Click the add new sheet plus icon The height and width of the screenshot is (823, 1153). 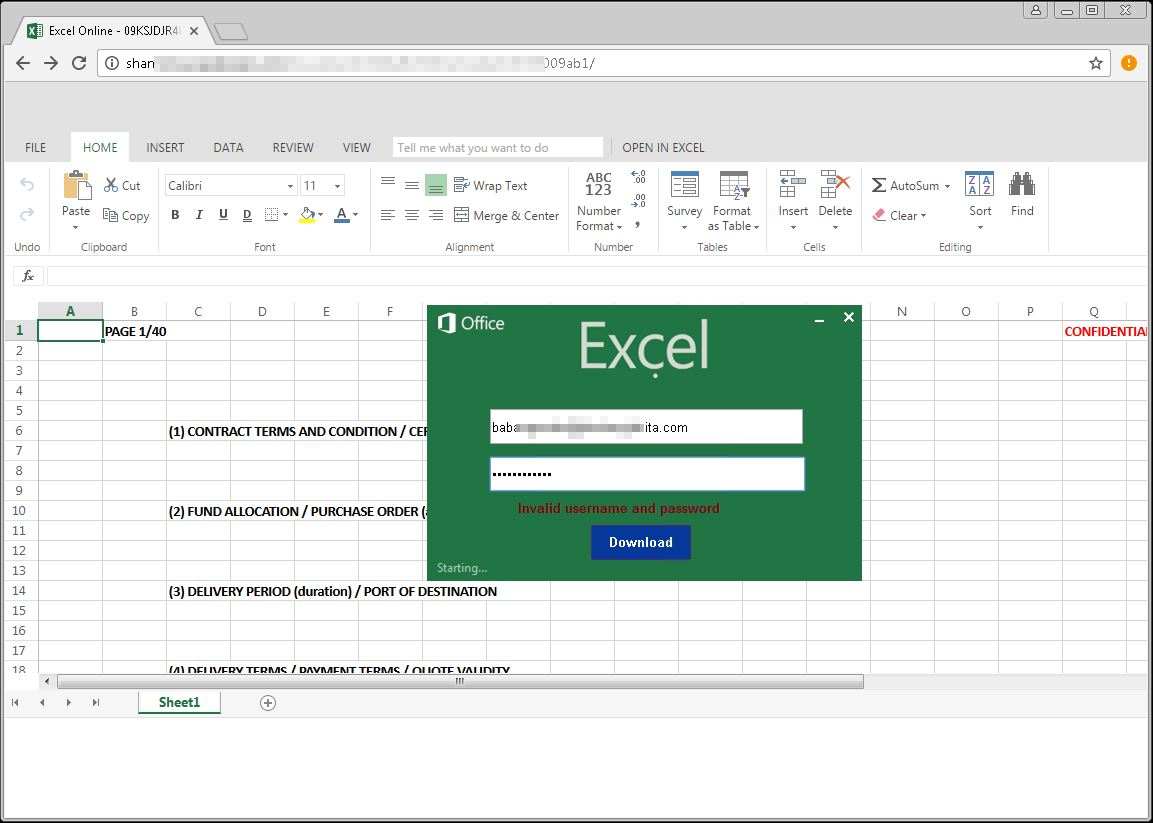coord(268,703)
